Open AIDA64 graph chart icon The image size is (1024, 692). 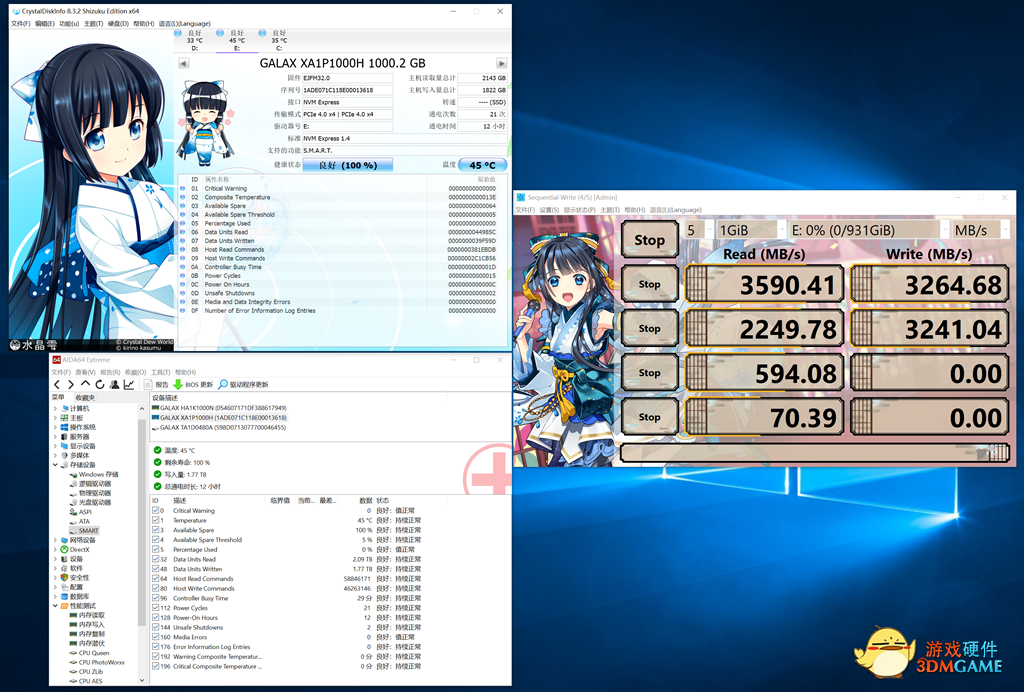(x=129, y=385)
